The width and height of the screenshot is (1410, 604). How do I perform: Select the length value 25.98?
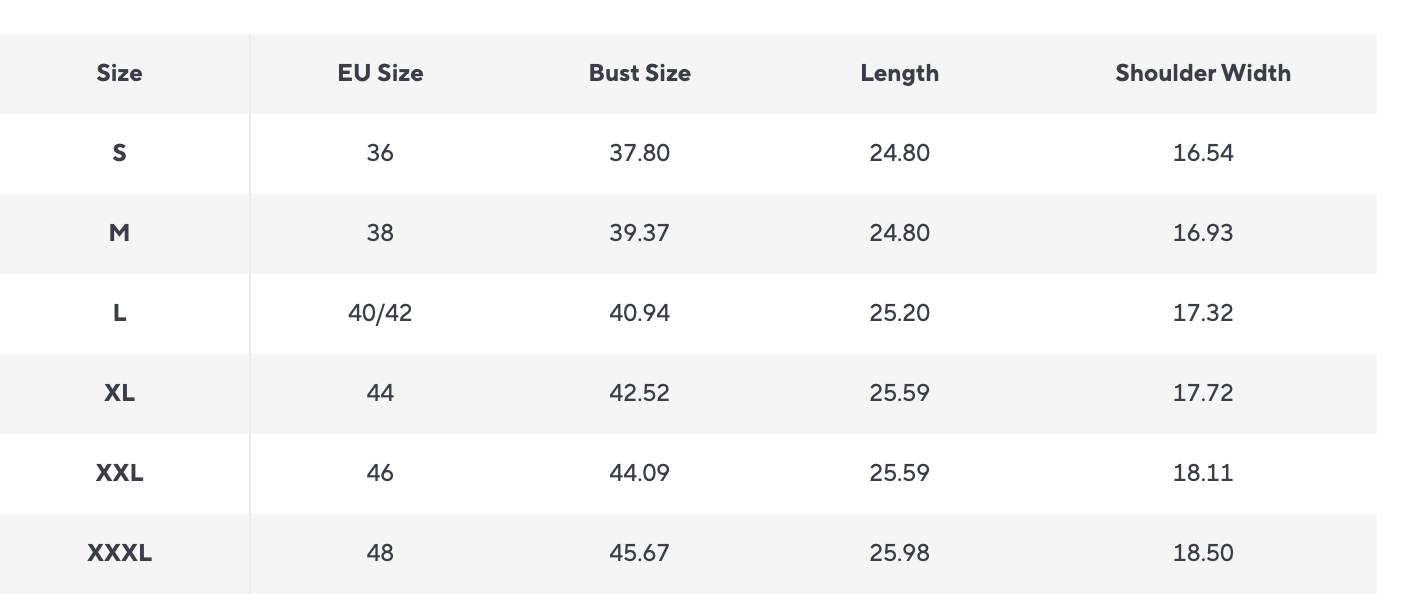point(899,553)
